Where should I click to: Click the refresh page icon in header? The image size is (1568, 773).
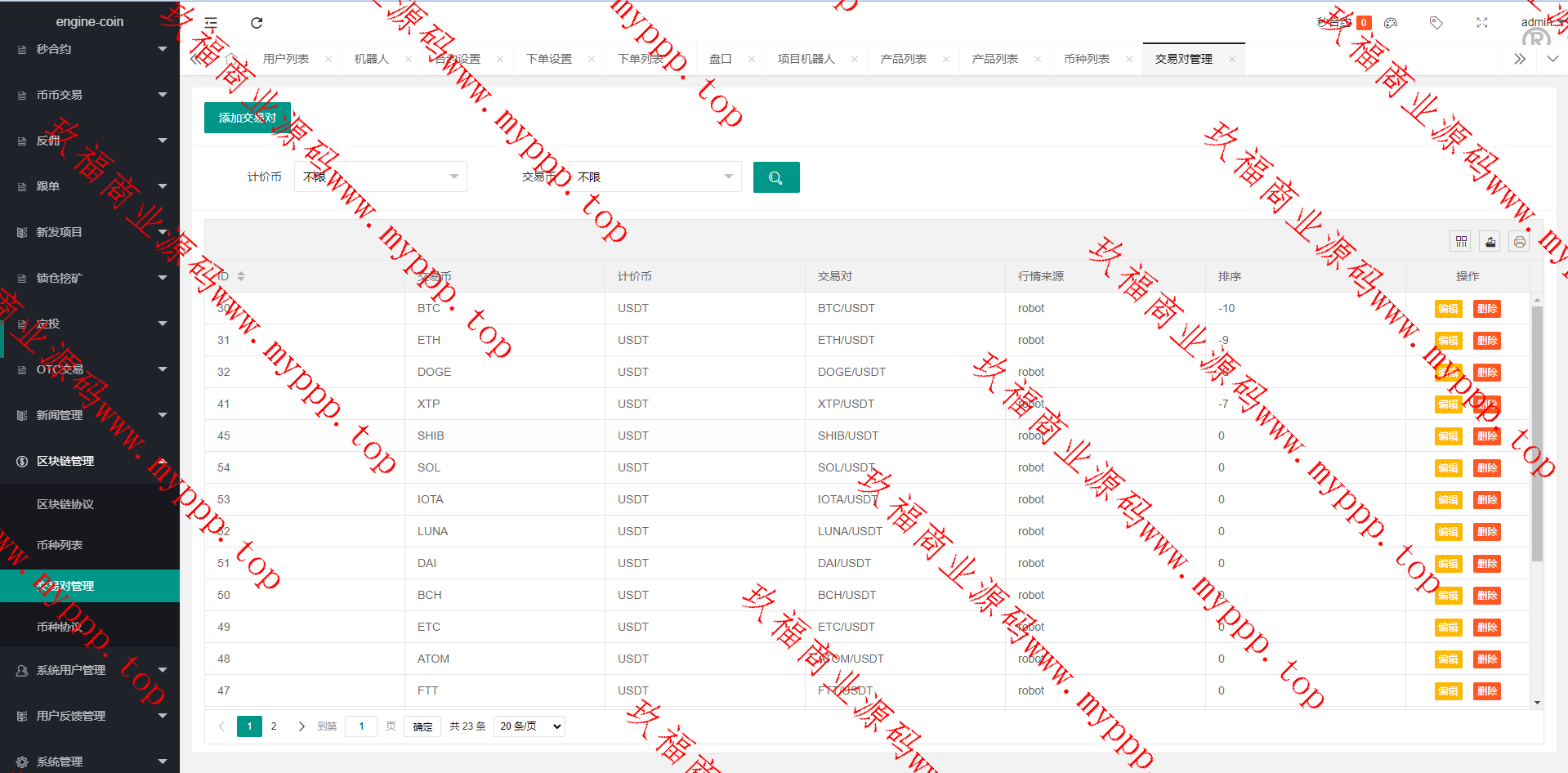257,23
